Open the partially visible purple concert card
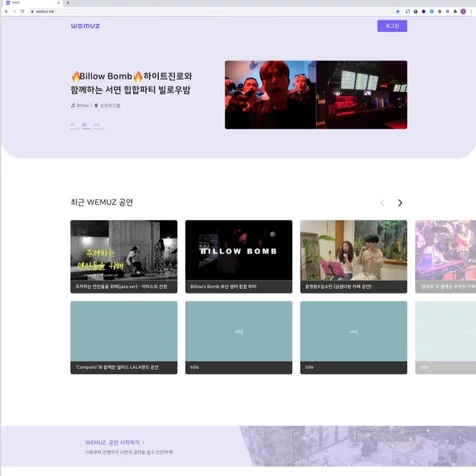This screenshot has width=476, height=476. 445,256
